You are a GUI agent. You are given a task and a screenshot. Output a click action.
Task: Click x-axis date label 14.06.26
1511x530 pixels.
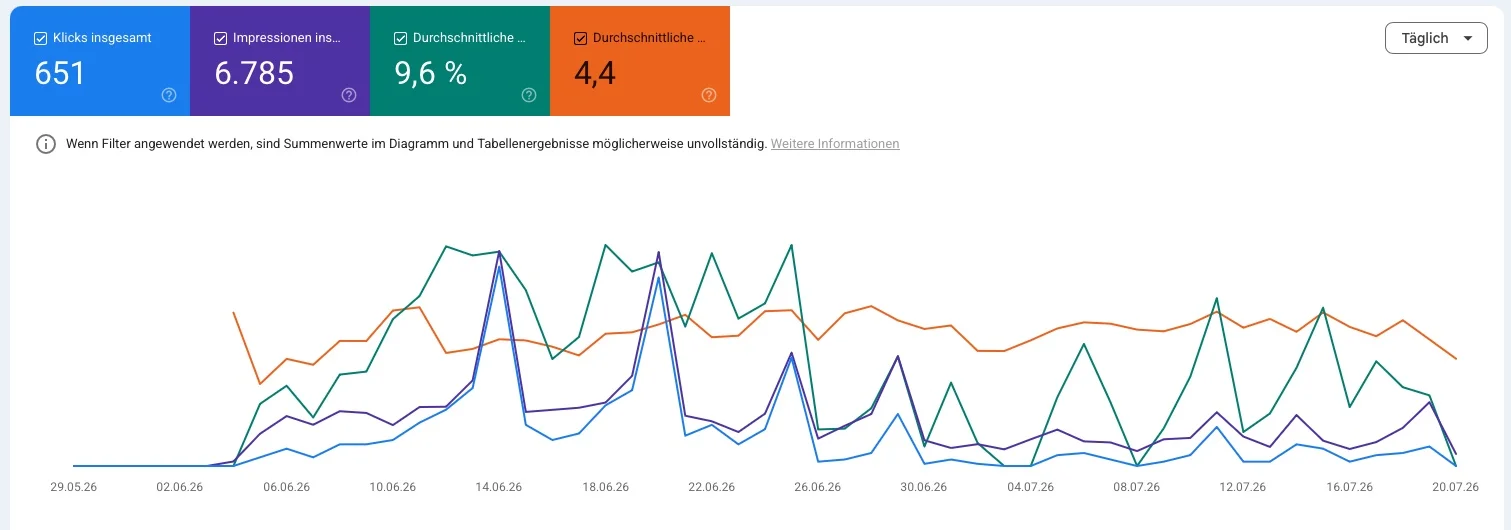[x=499, y=487]
